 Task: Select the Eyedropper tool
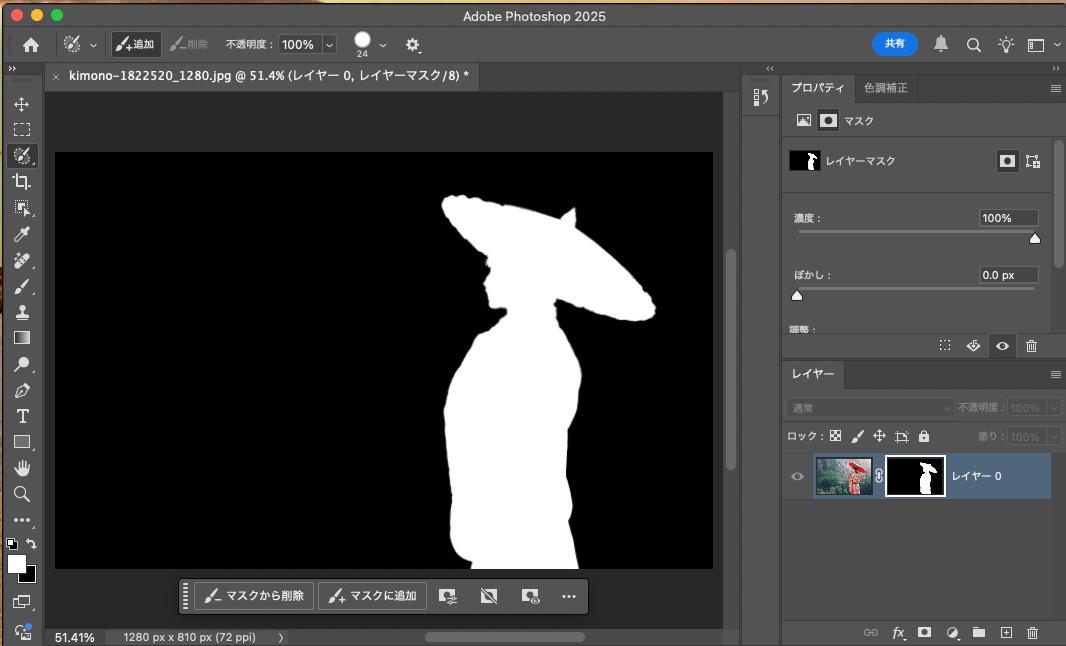pos(22,234)
